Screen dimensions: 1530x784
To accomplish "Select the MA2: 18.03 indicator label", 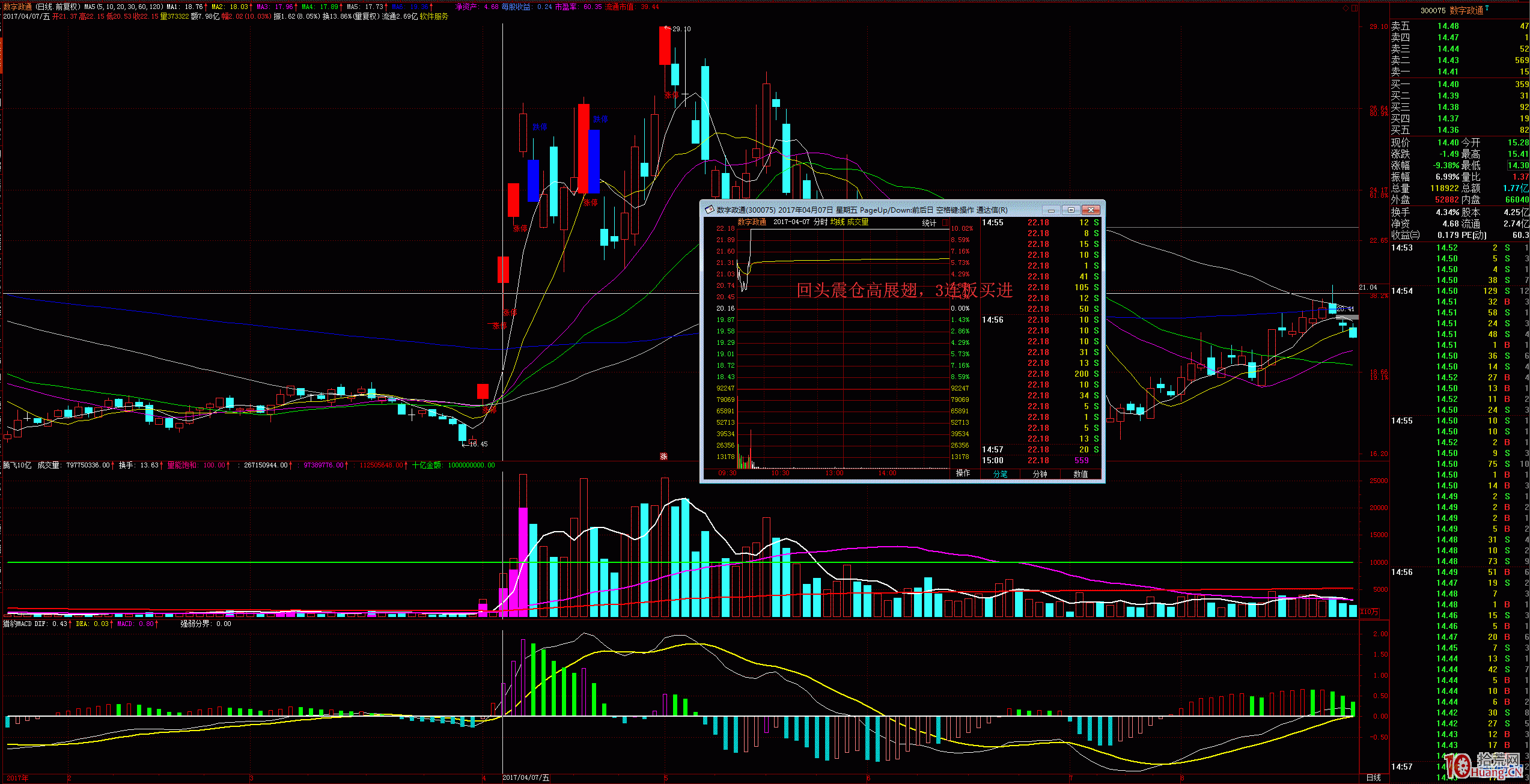I will [x=230, y=7].
